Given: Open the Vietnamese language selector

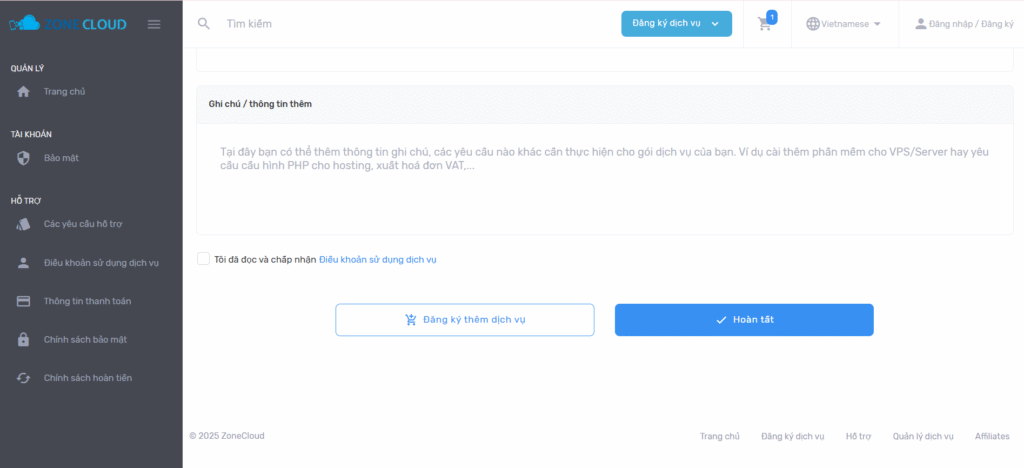Looking at the screenshot, I should [843, 24].
